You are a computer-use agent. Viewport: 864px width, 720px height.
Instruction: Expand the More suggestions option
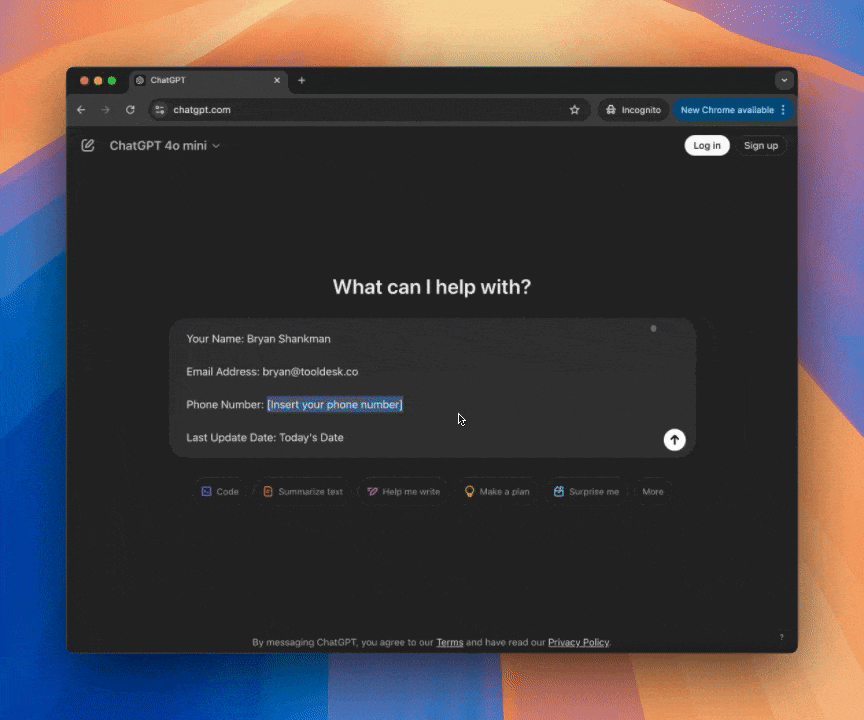pos(653,492)
